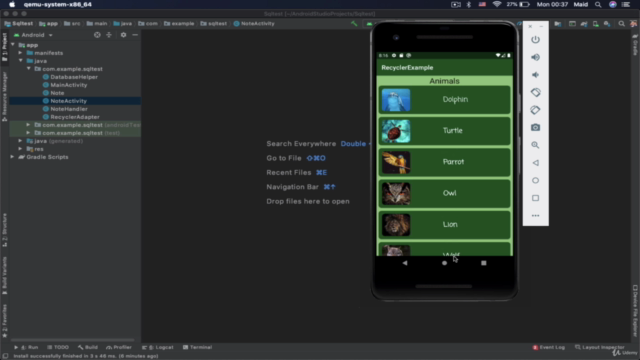Open the Apple menu
The height and width of the screenshot is (360, 640).
12,4
